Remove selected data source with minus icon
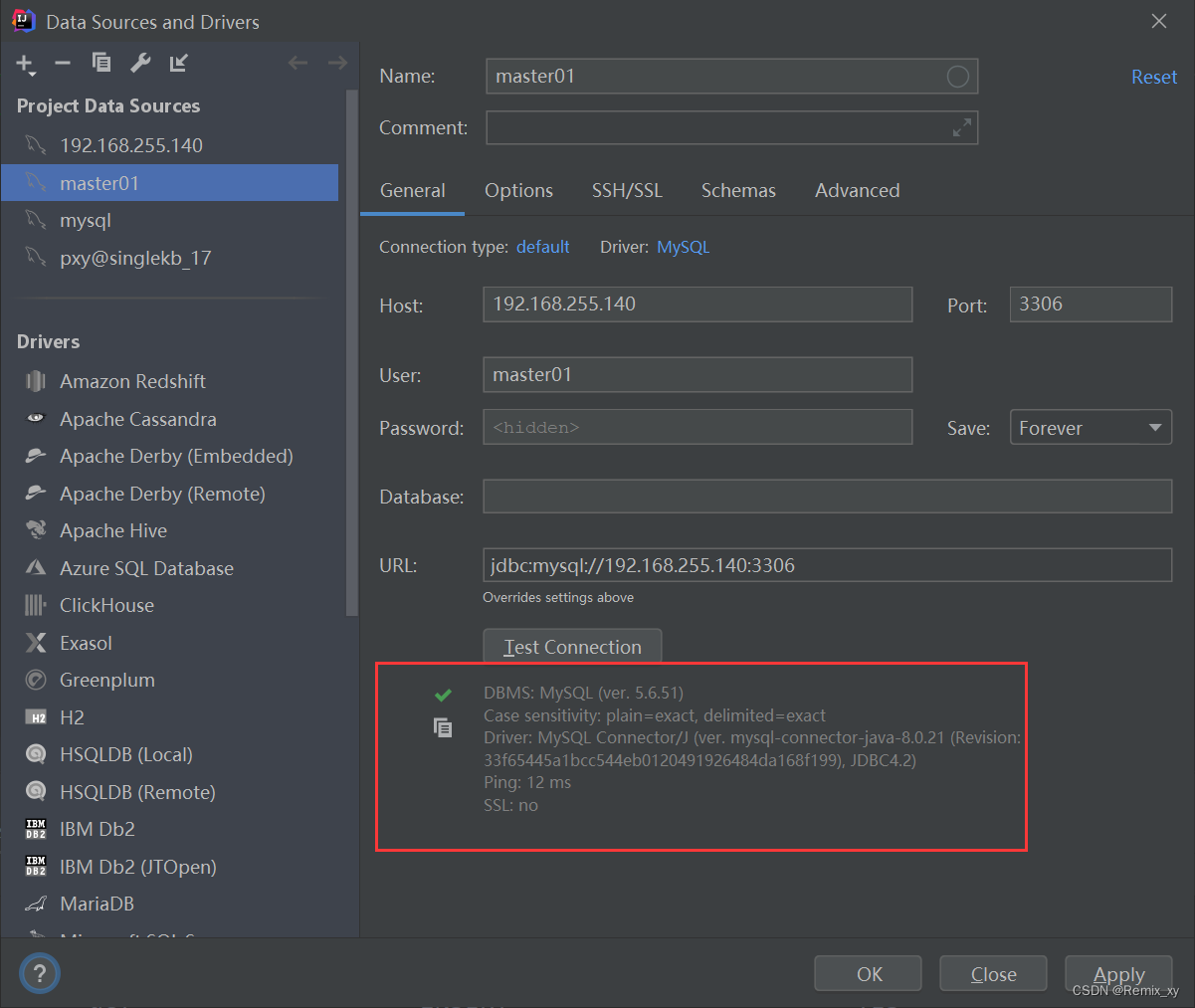This screenshot has width=1195, height=1008. tap(63, 63)
